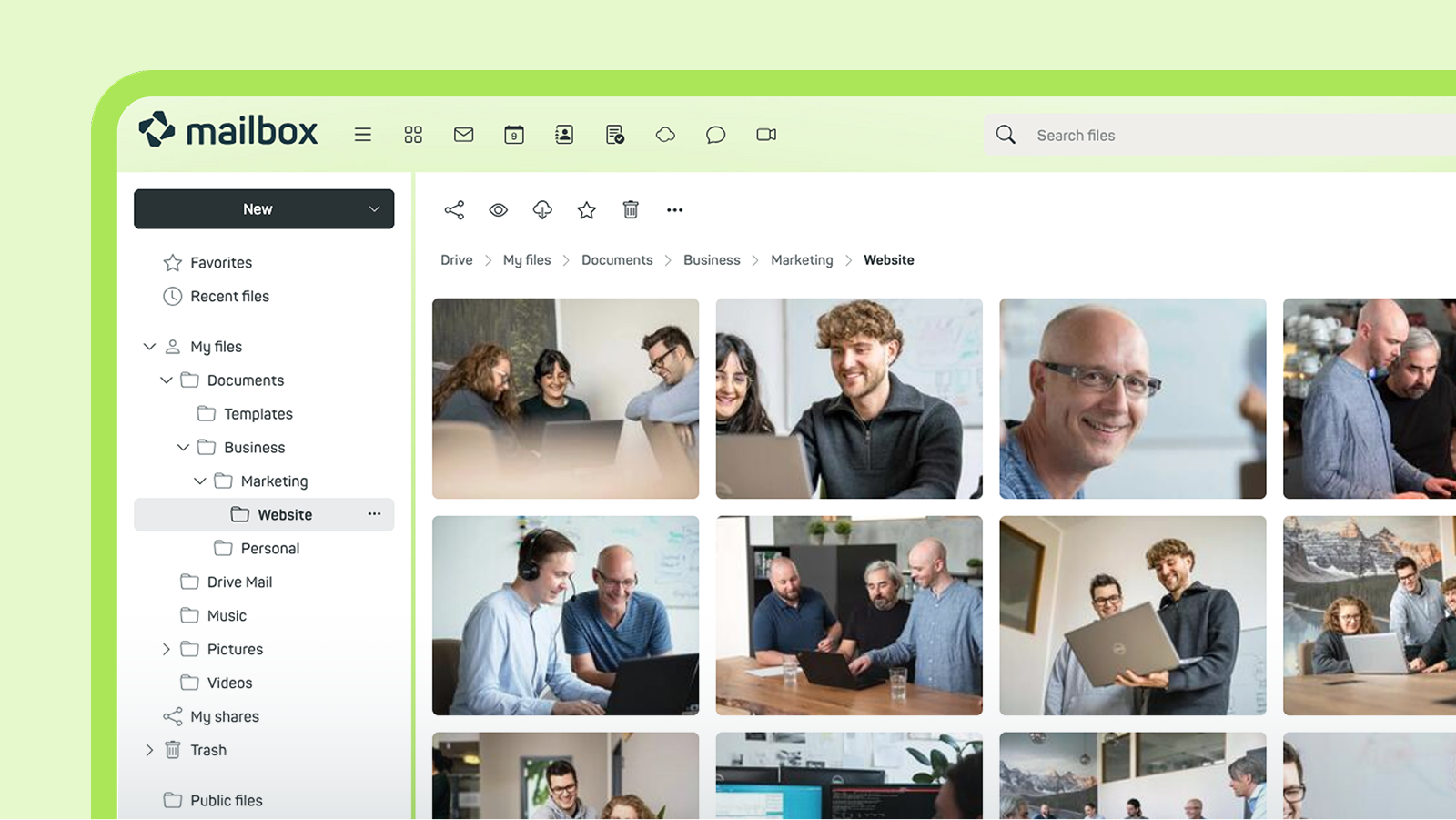Open the app launcher grid icon
This screenshot has height=820, width=1456.
(x=413, y=134)
